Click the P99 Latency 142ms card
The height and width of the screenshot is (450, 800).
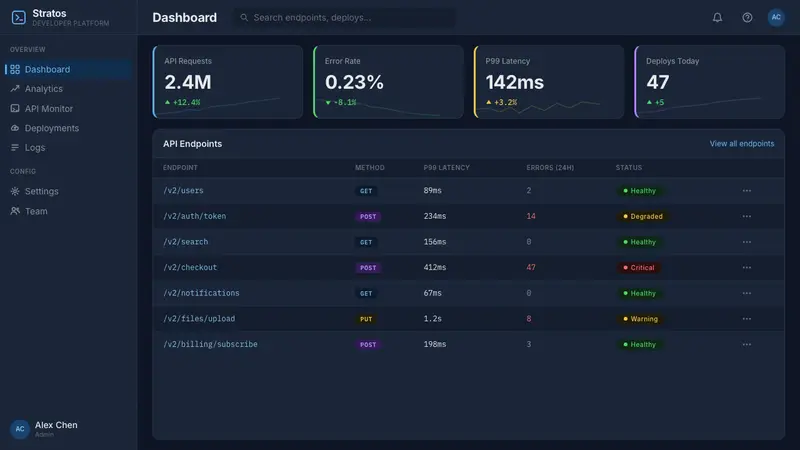[549, 82]
